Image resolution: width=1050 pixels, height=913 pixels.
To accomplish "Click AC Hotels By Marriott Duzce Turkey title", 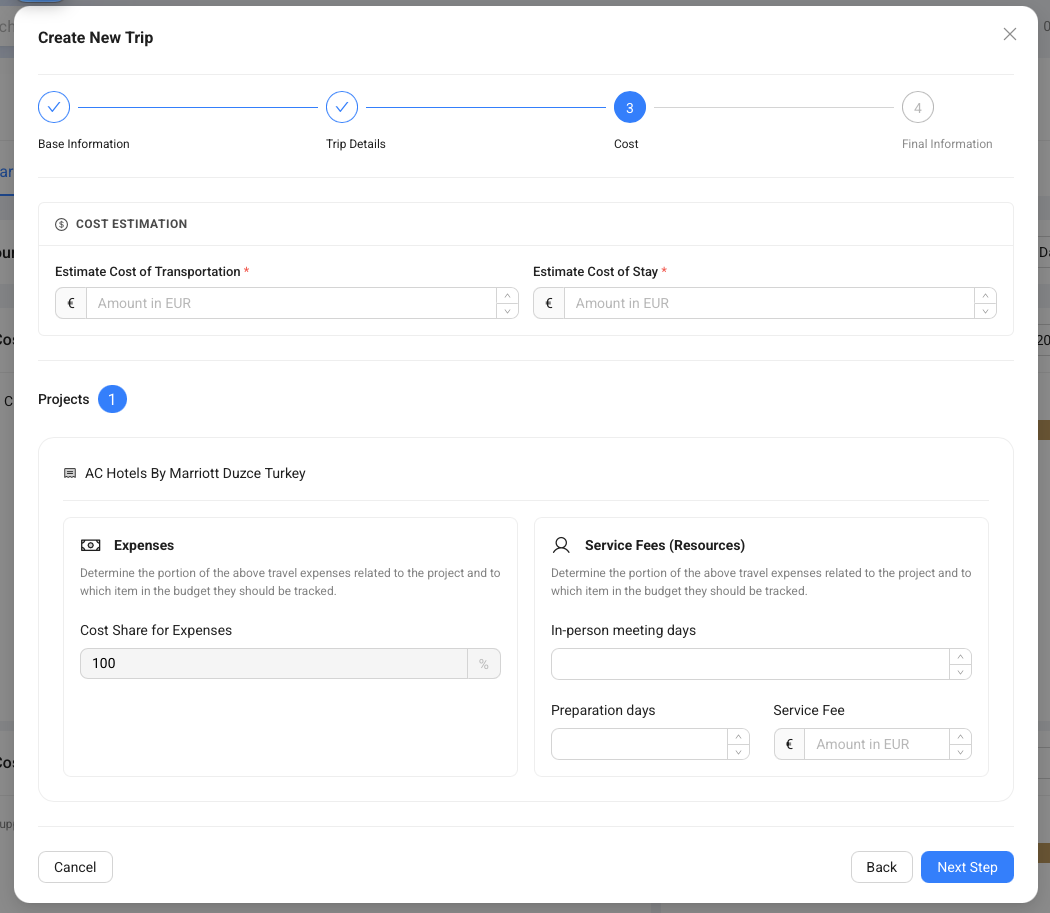I will click(195, 474).
